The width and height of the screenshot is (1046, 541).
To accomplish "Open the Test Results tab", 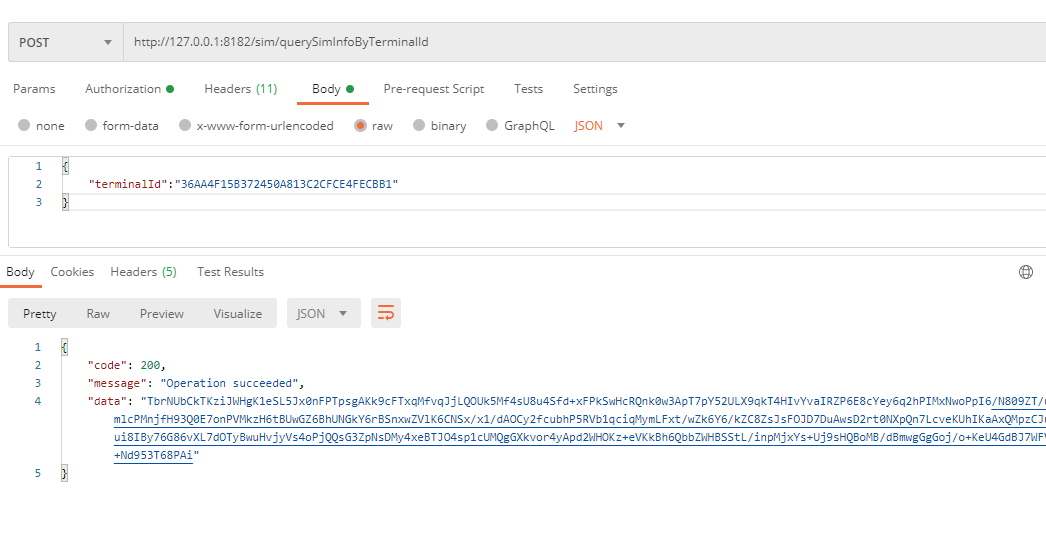I will (230, 272).
